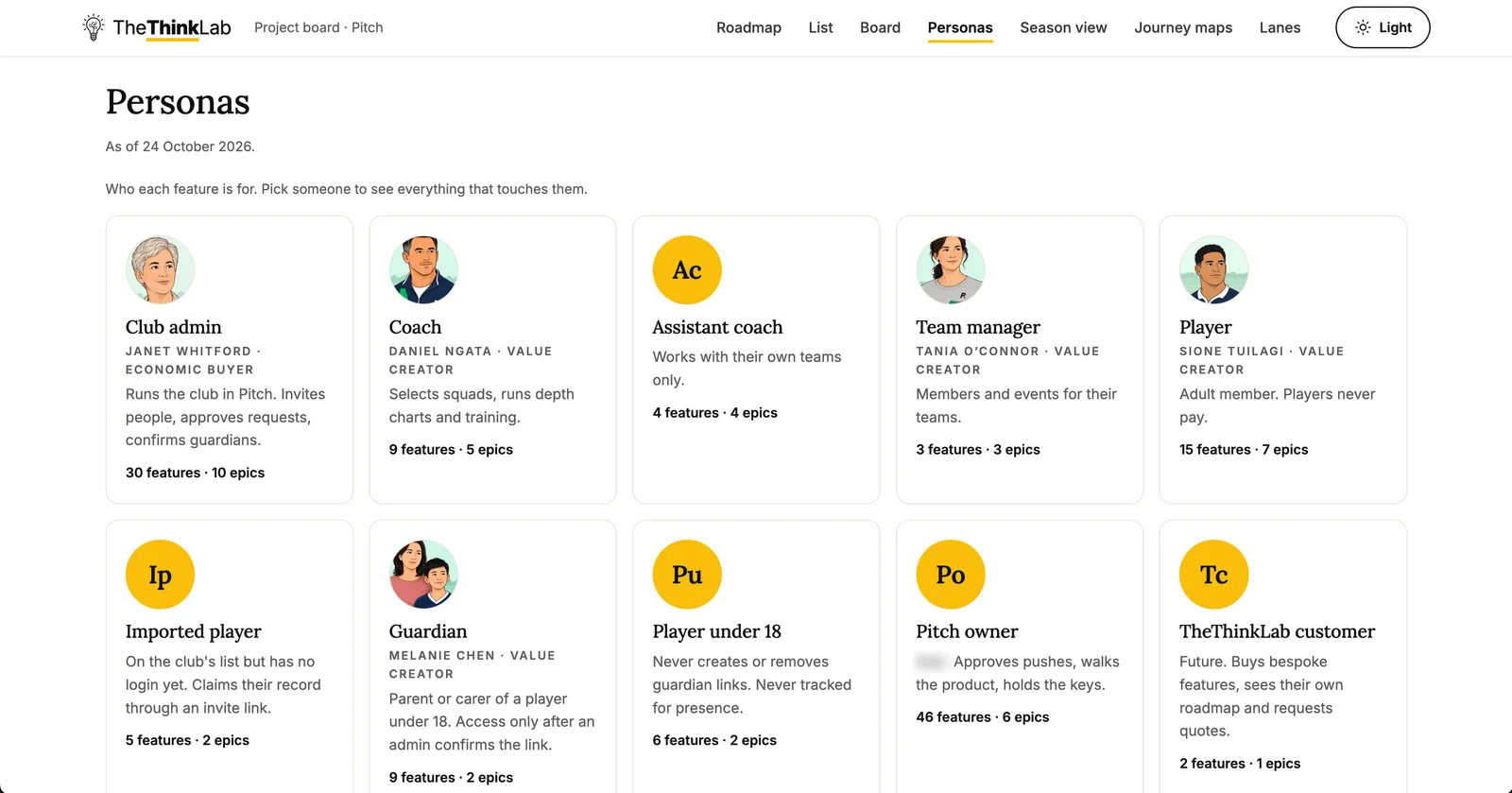The image size is (1512, 793).
Task: Open Season view from the navigation
Action: pyautogui.click(x=1063, y=27)
